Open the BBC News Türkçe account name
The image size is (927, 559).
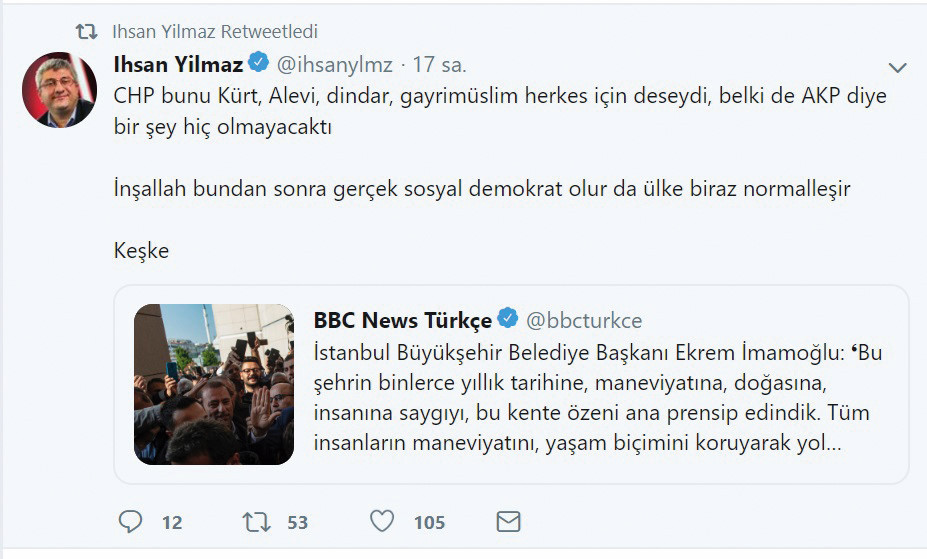[402, 320]
